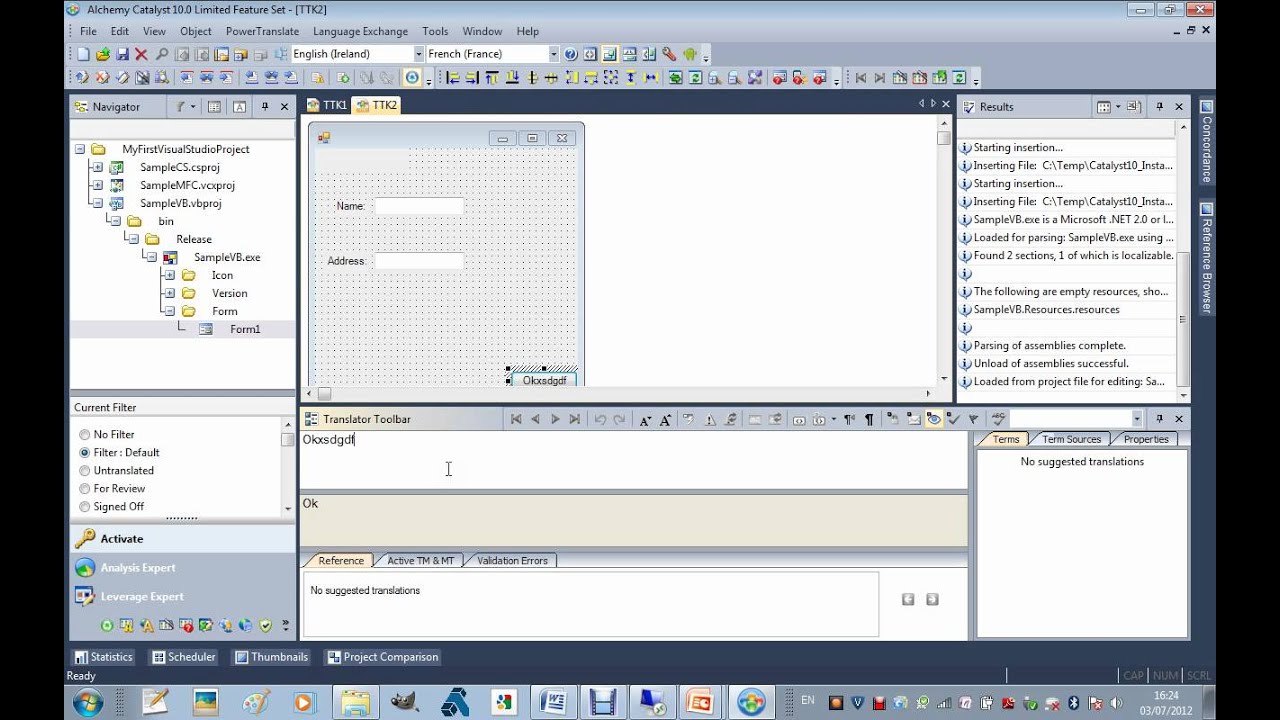Collapse the SampleVB.vbproj tree node
The width and height of the screenshot is (1280, 720).
pos(97,203)
